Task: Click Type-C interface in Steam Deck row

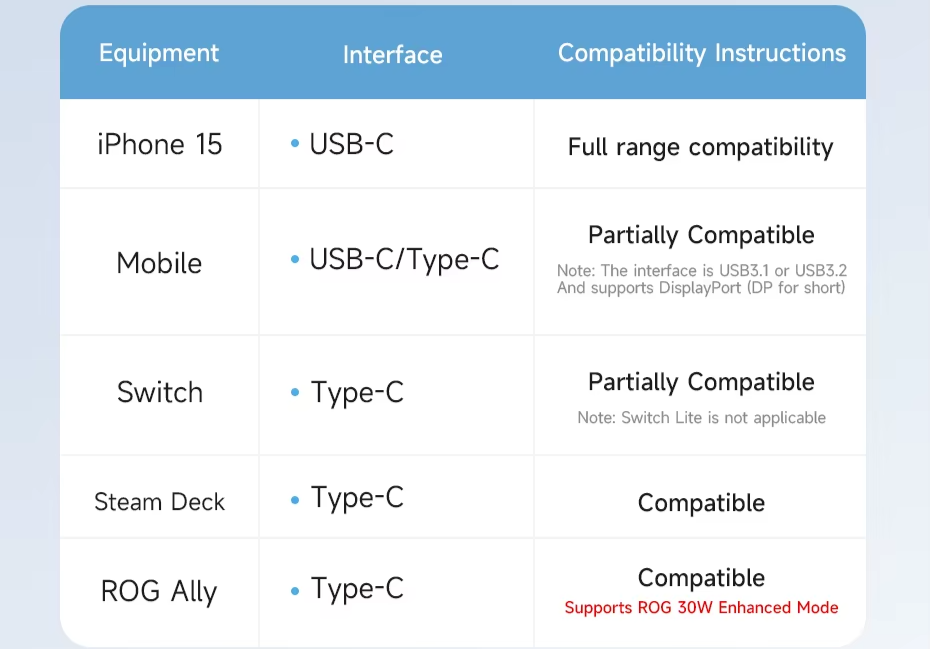Action: [357, 497]
